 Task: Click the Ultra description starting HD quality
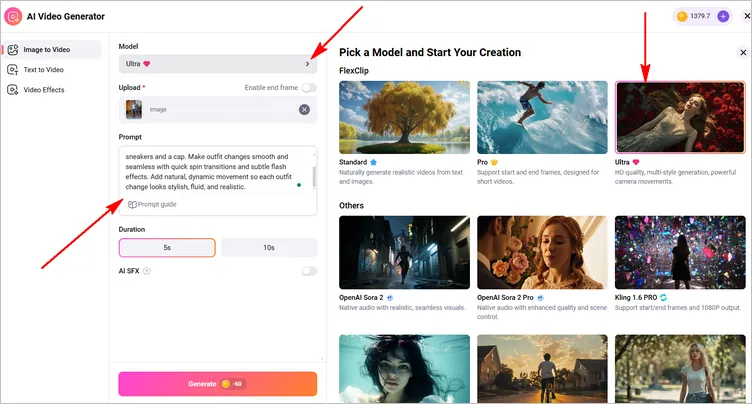[675, 177]
